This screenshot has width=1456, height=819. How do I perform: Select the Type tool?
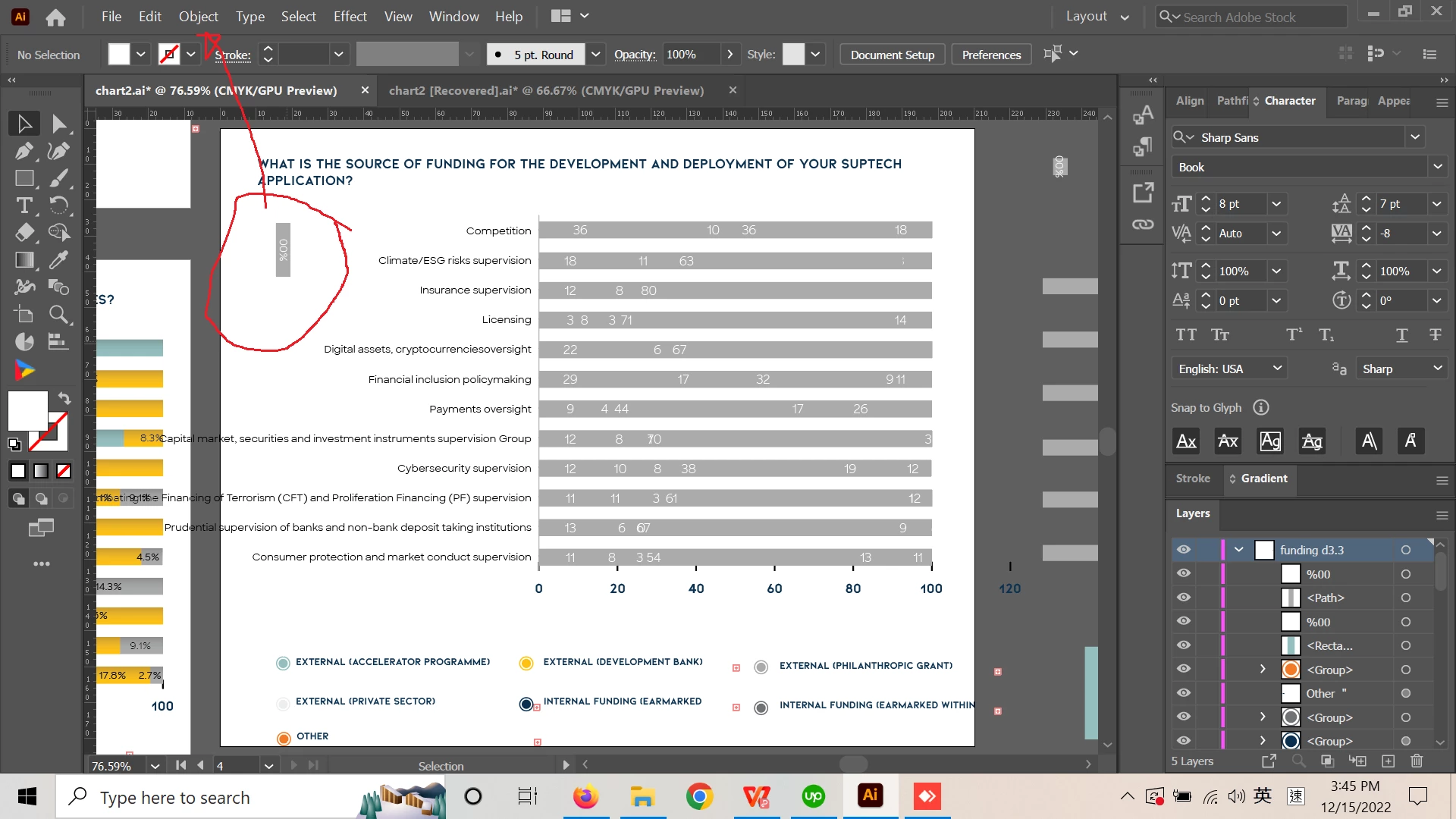[24, 206]
